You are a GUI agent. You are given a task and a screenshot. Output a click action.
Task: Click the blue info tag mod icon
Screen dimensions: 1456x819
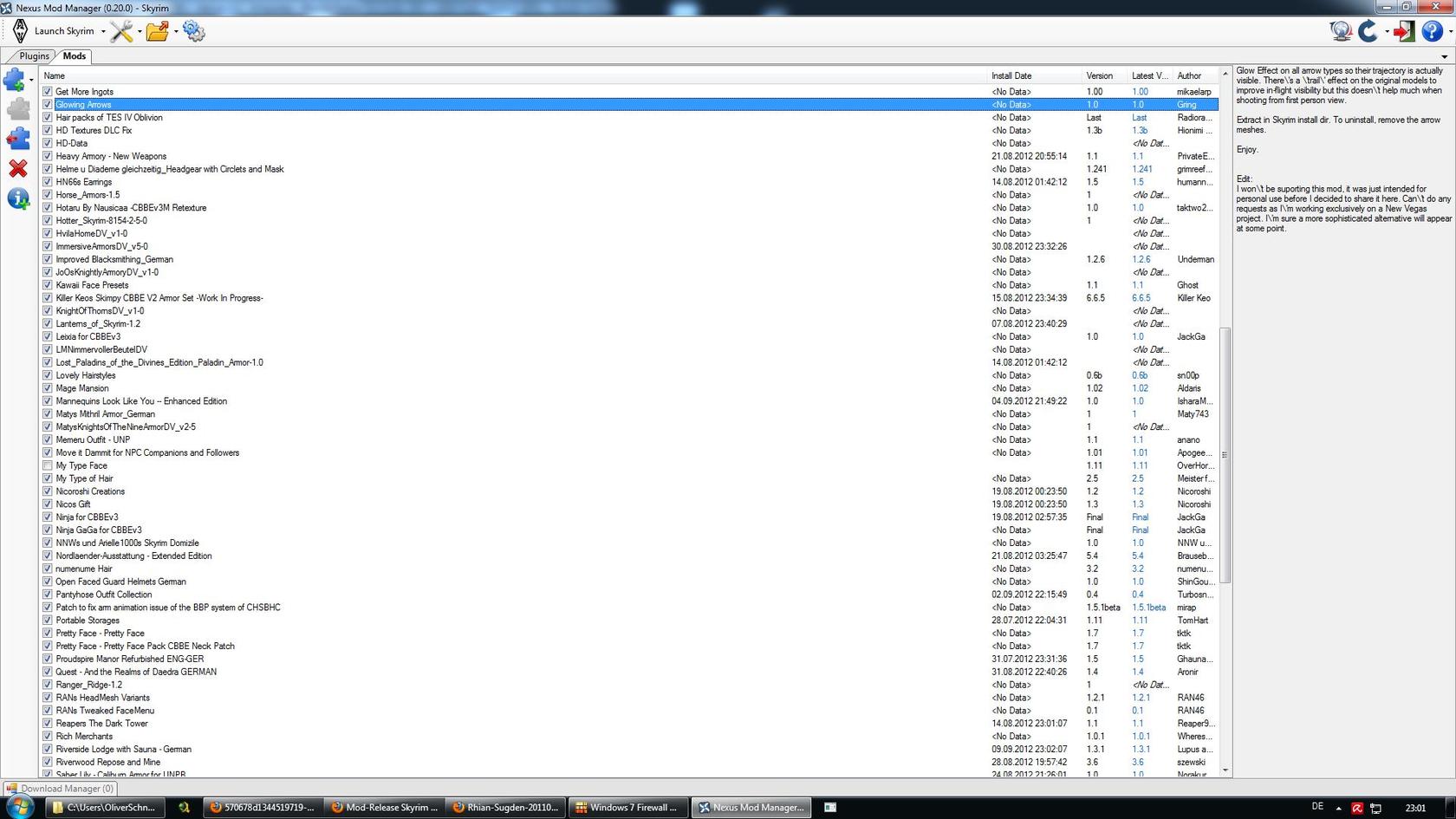tap(17, 198)
